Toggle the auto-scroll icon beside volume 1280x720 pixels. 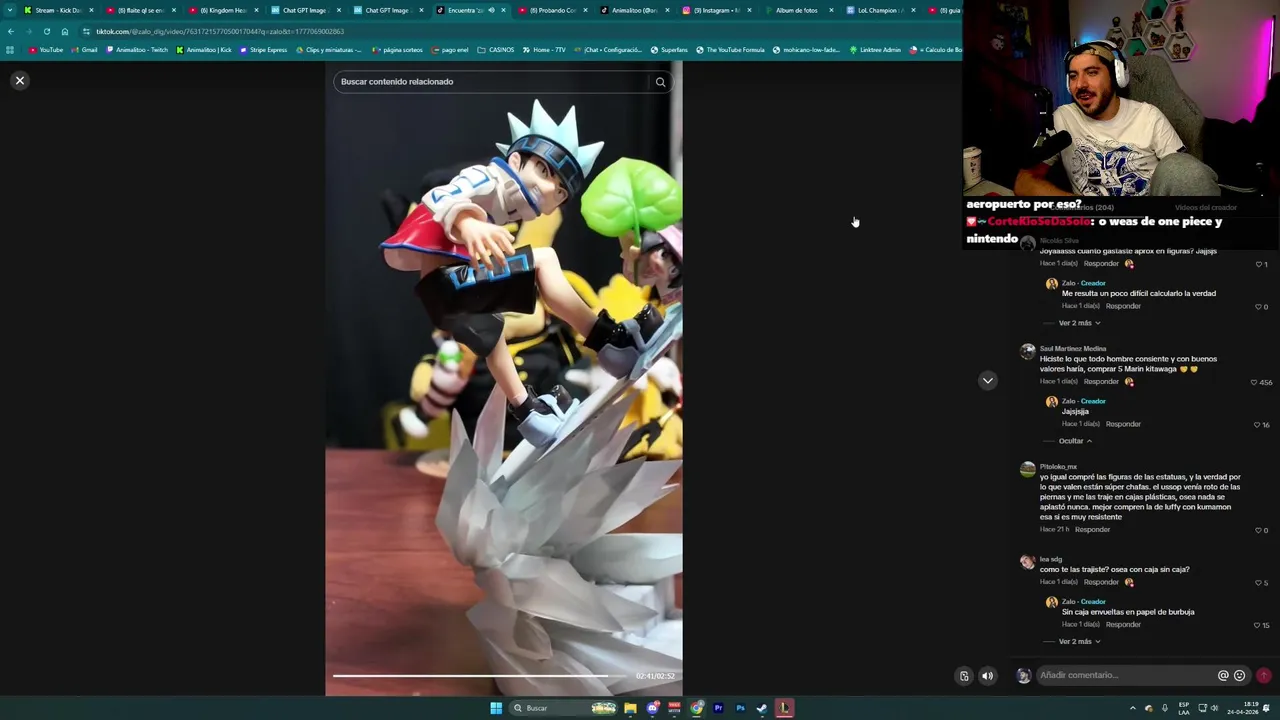964,676
